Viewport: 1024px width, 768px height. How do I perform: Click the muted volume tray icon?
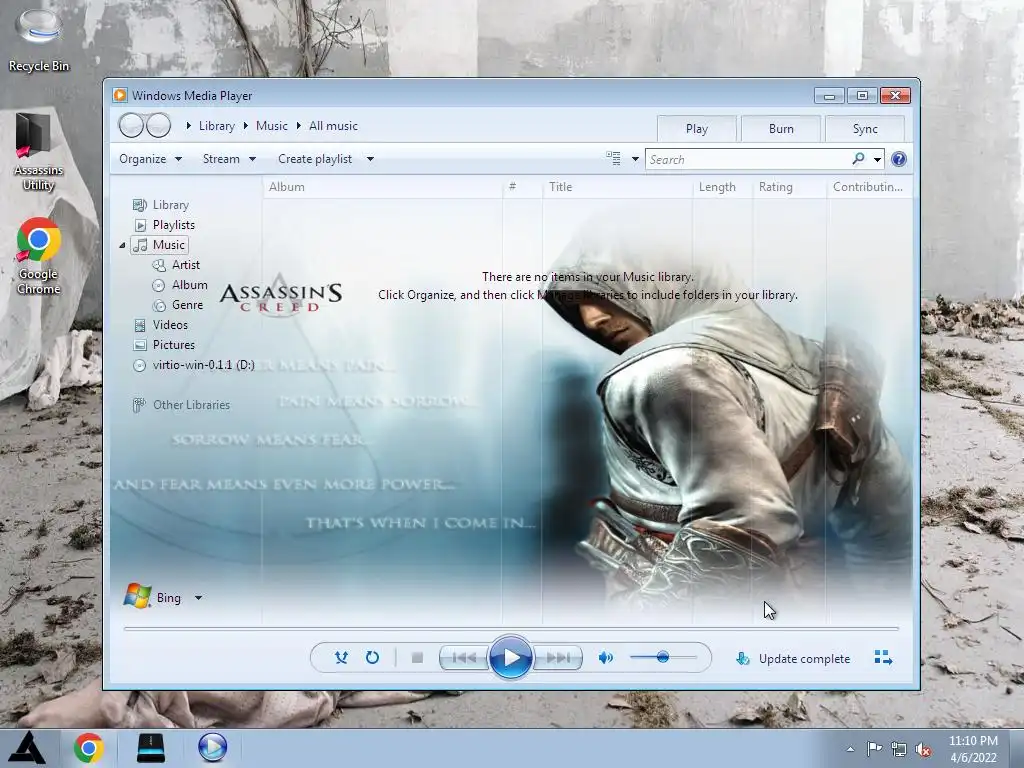[923, 749]
